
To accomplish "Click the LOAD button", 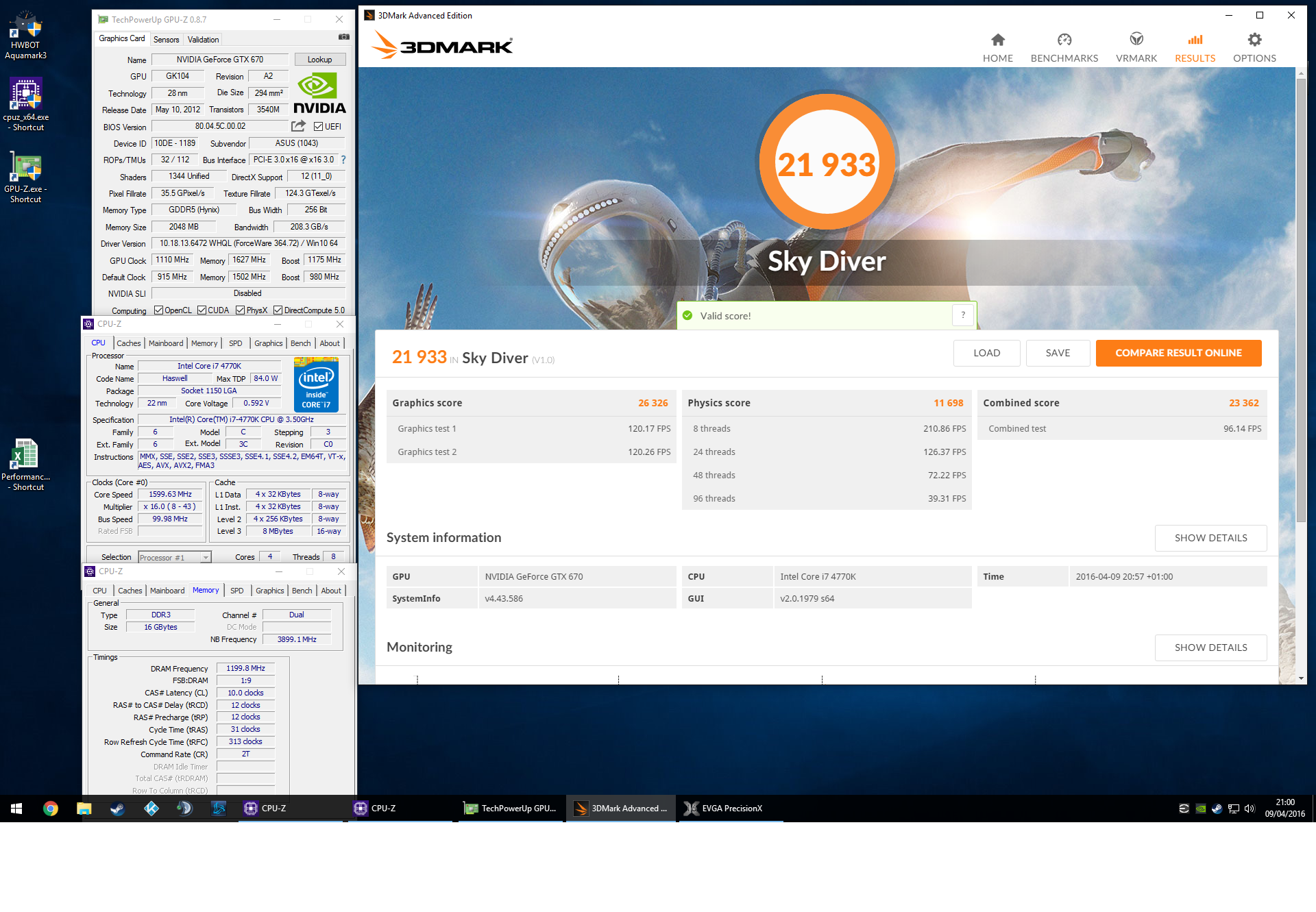I will coord(986,353).
